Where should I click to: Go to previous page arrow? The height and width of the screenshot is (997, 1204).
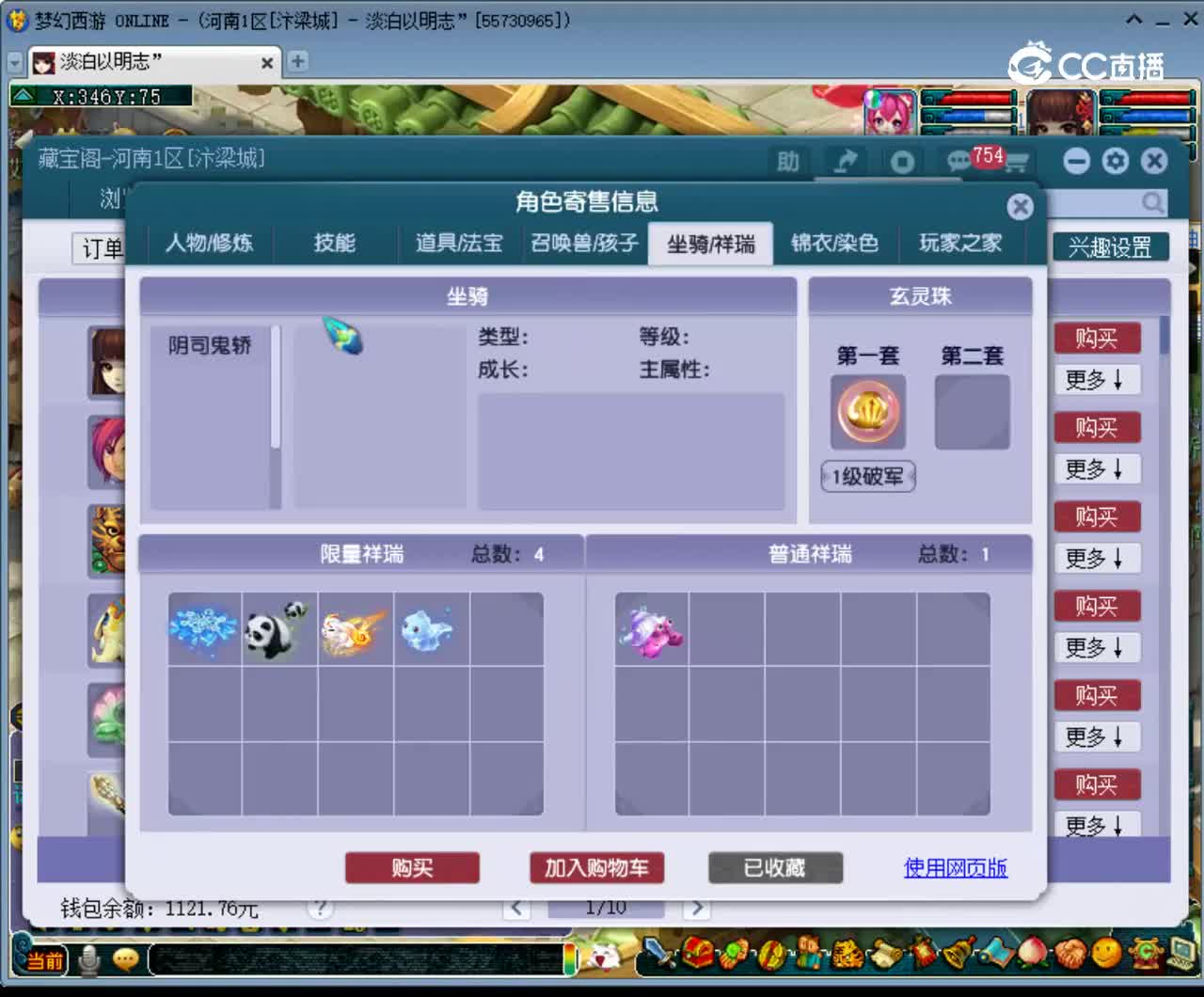(x=516, y=908)
